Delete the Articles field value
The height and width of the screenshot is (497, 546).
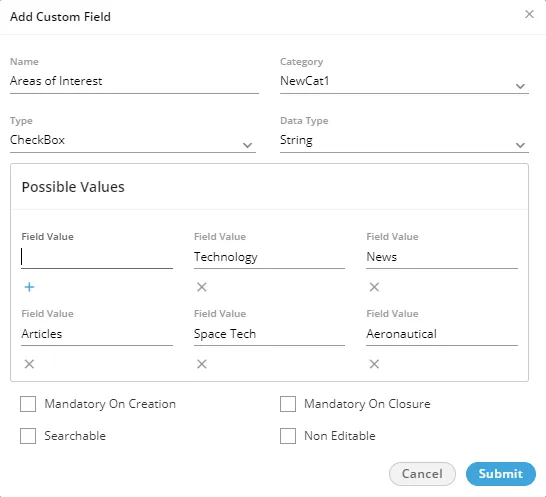coord(29,364)
